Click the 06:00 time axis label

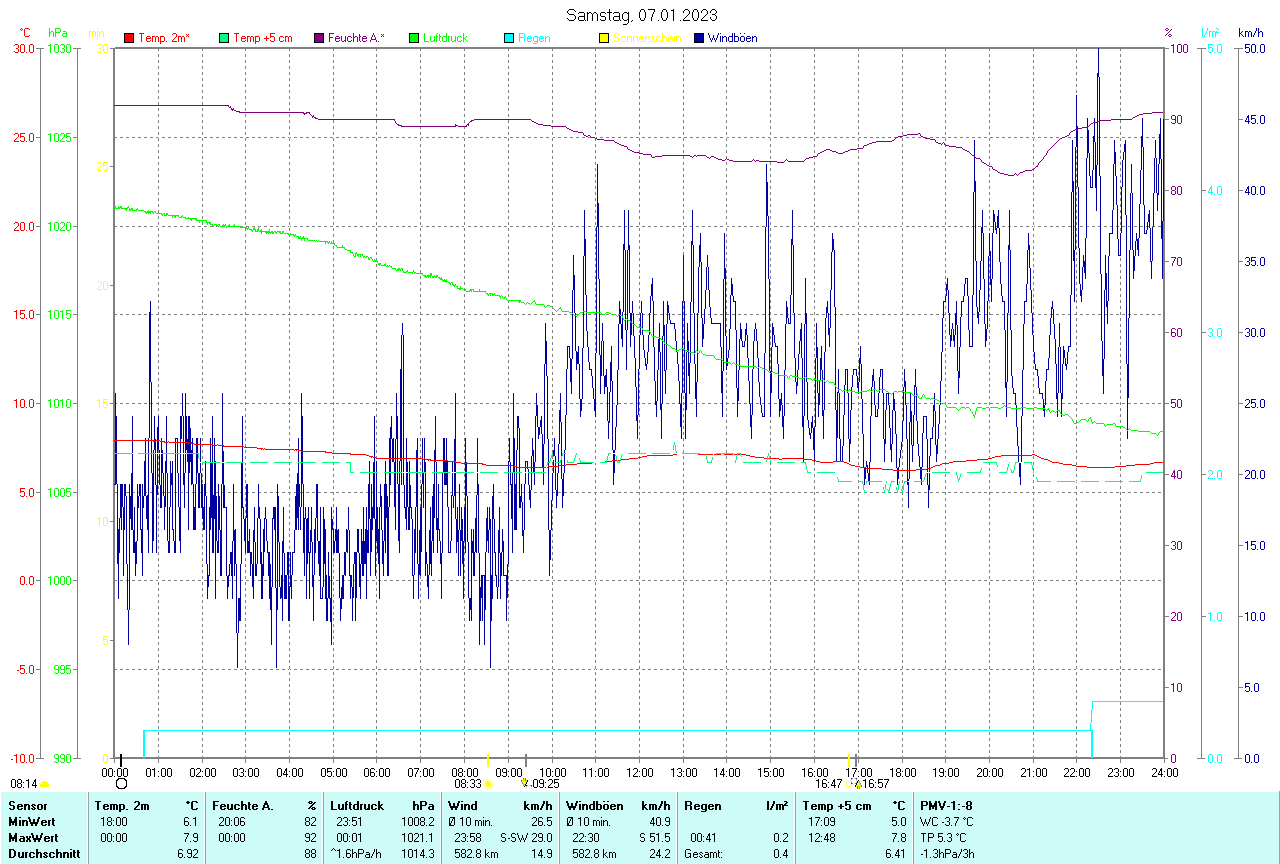pyautogui.click(x=377, y=772)
